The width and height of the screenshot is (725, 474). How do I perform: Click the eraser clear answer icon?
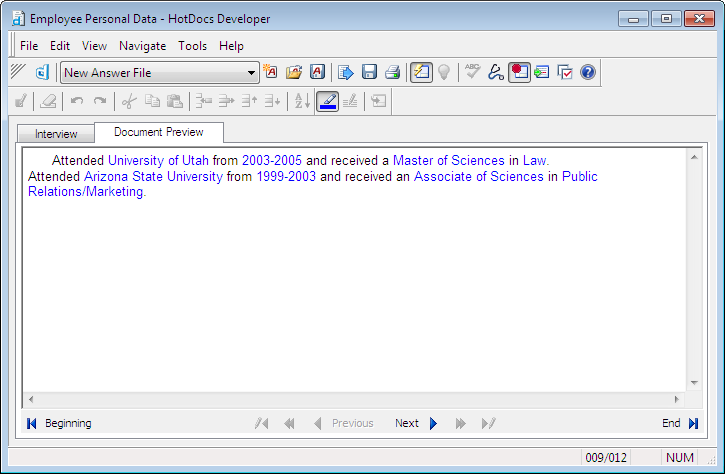pos(48,101)
